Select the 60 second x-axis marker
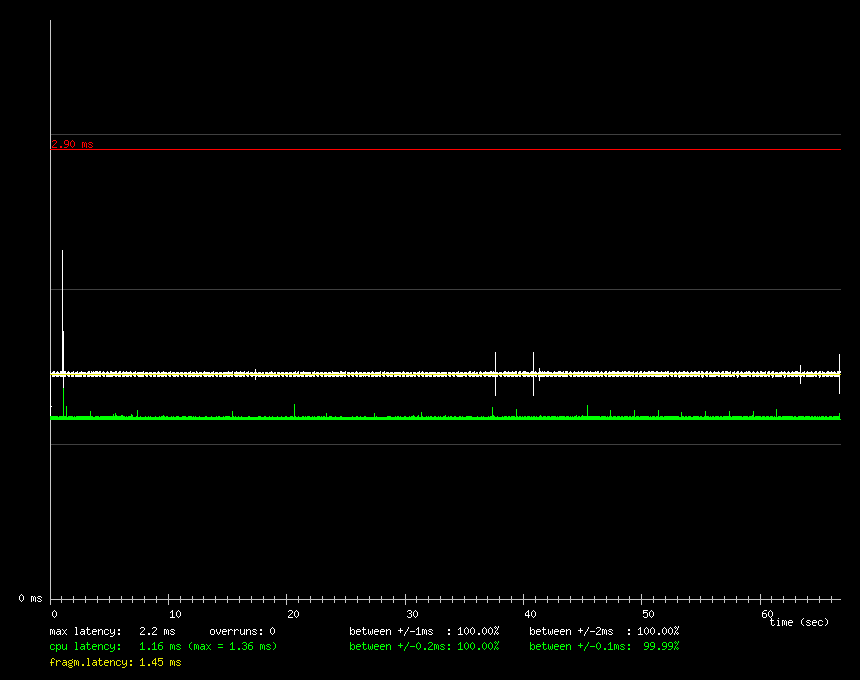Viewport: 860px width, 680px height. [767, 613]
